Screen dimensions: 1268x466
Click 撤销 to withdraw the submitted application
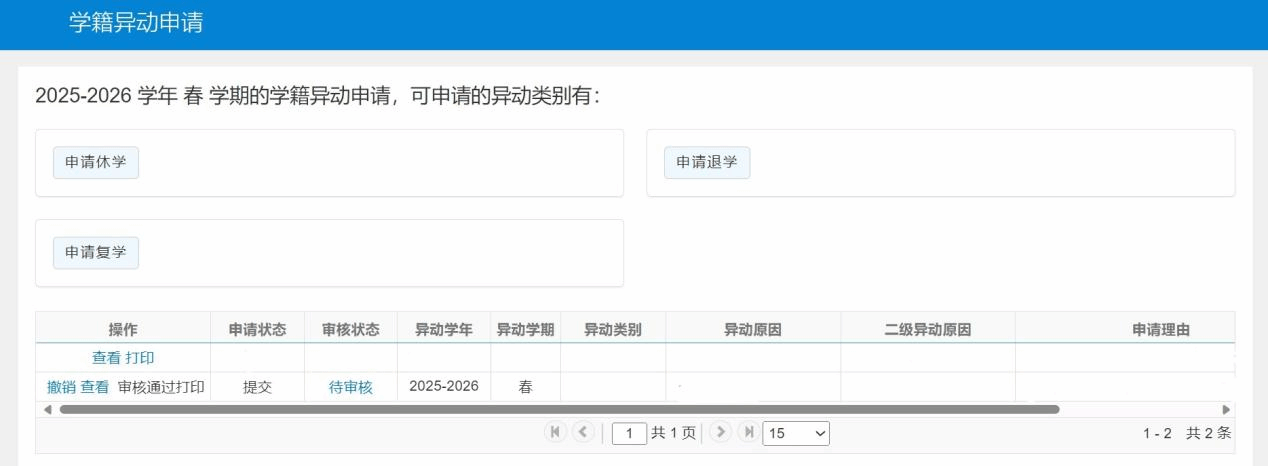click(x=61, y=387)
